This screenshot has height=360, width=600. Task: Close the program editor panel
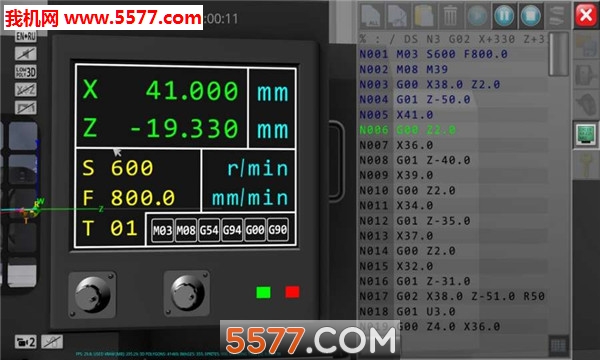click(585, 16)
